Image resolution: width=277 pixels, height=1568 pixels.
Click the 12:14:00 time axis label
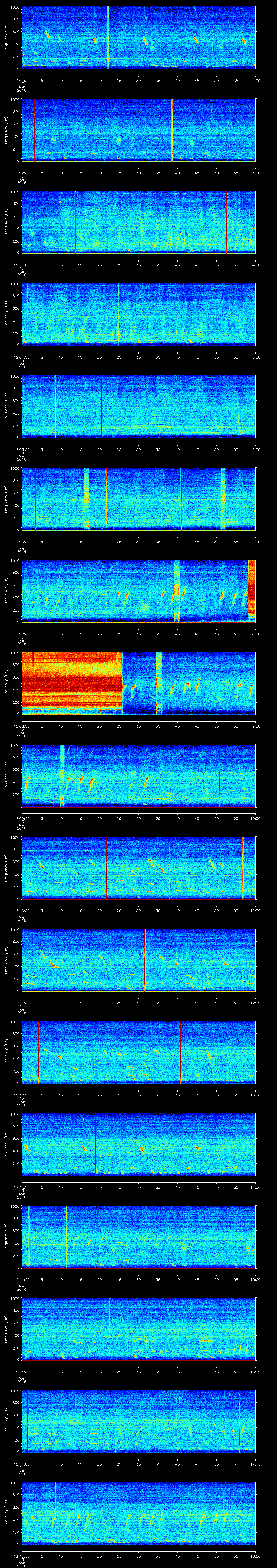tap(21, 1279)
